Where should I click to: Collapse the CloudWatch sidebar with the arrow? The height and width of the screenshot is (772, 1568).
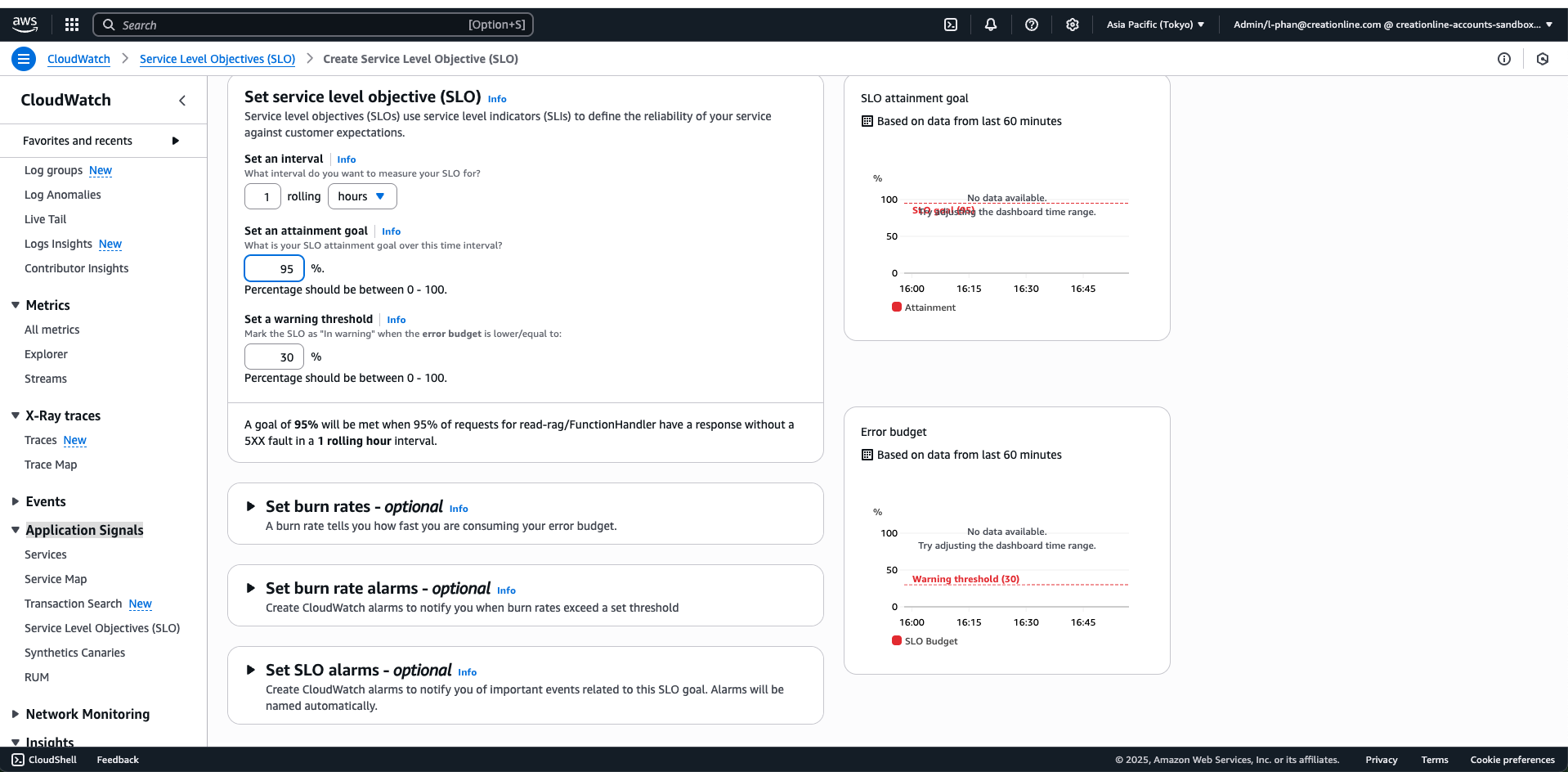click(x=182, y=100)
